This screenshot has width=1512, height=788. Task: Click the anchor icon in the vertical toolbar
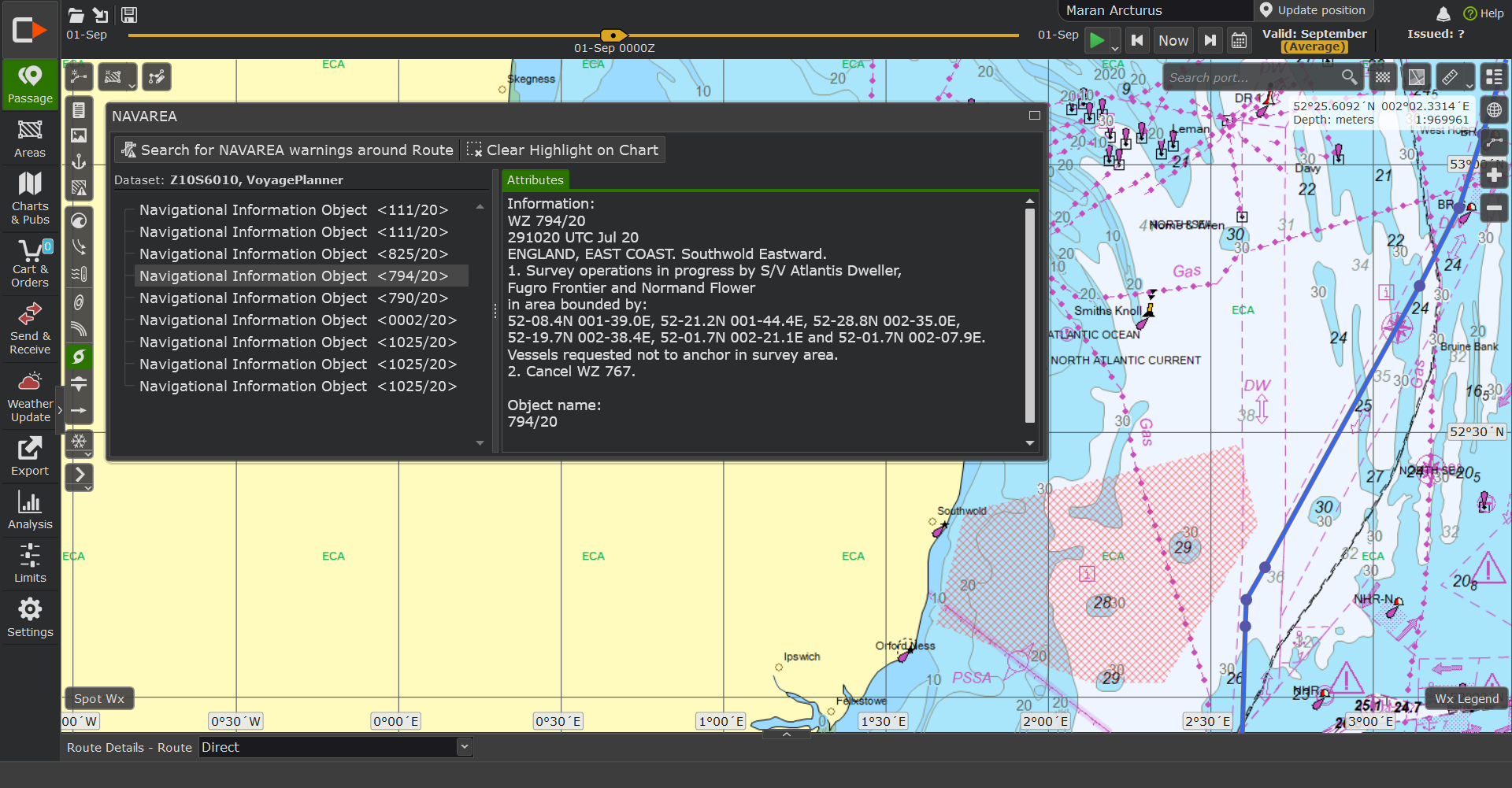click(79, 162)
